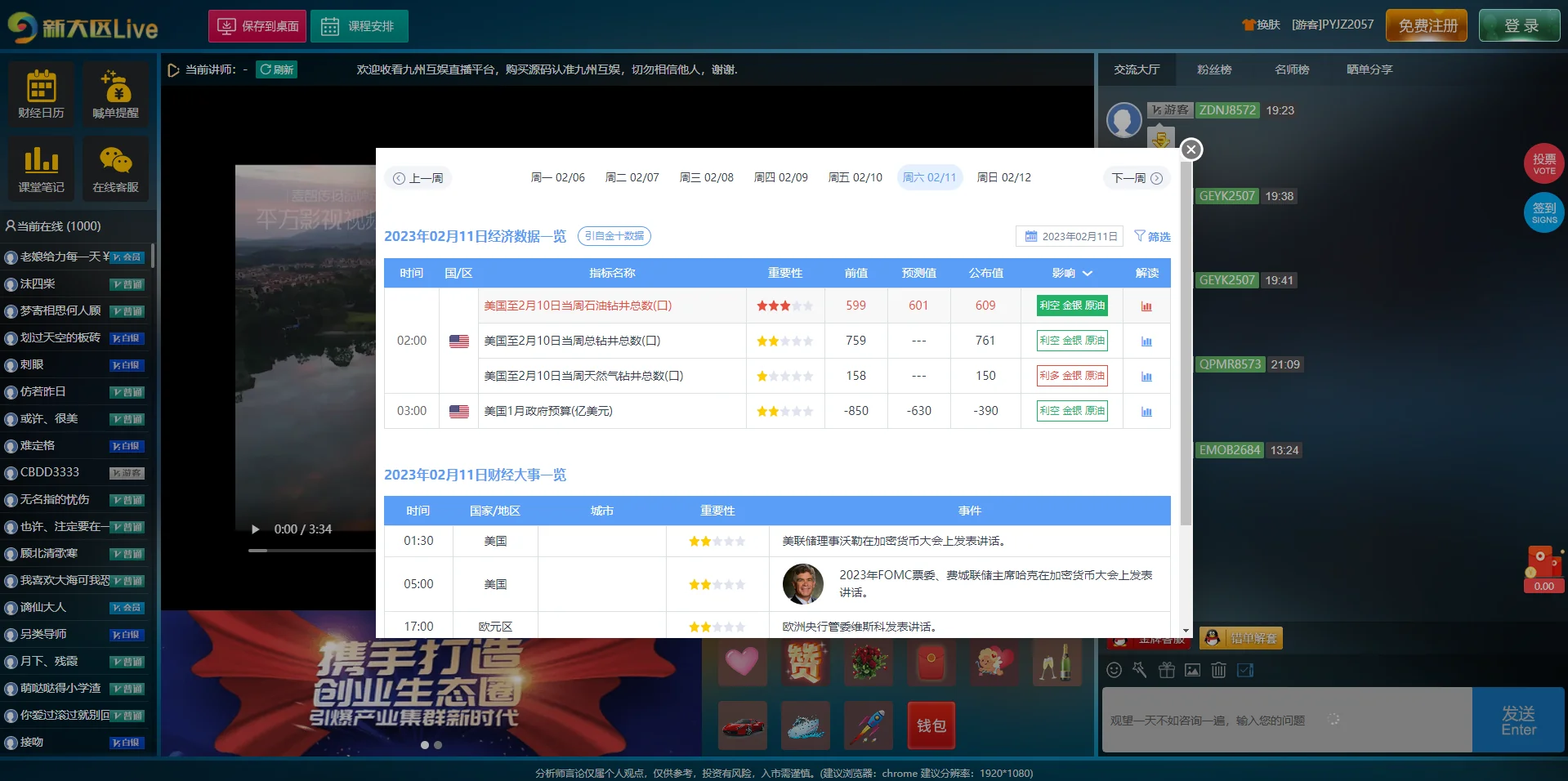The height and width of the screenshot is (781, 1568).
Task: Open 课堂笔记 bar chart icon
Action: pos(41,167)
